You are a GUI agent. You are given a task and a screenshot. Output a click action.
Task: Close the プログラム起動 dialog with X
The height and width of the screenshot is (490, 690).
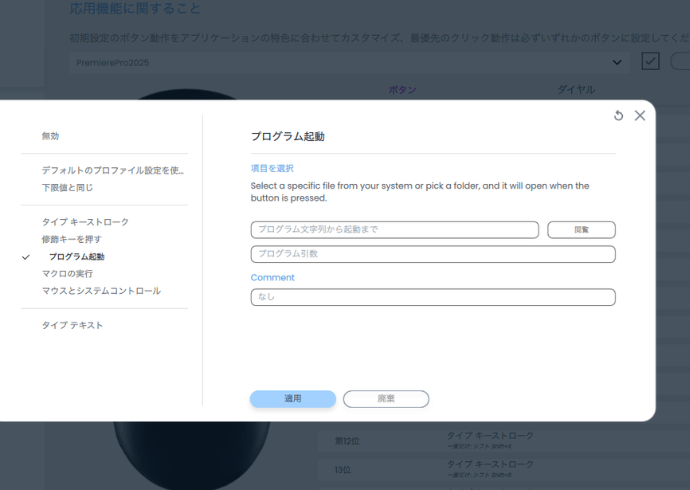[640, 116]
